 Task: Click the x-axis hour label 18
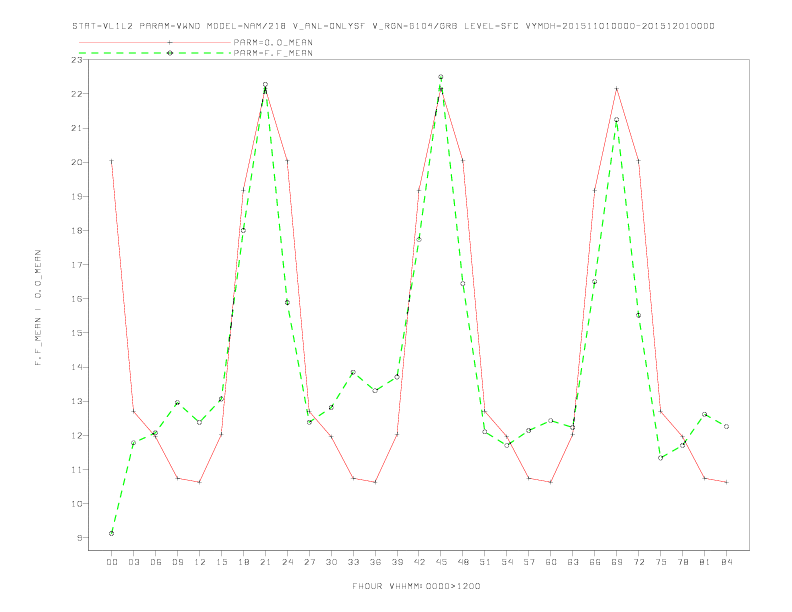tap(243, 562)
